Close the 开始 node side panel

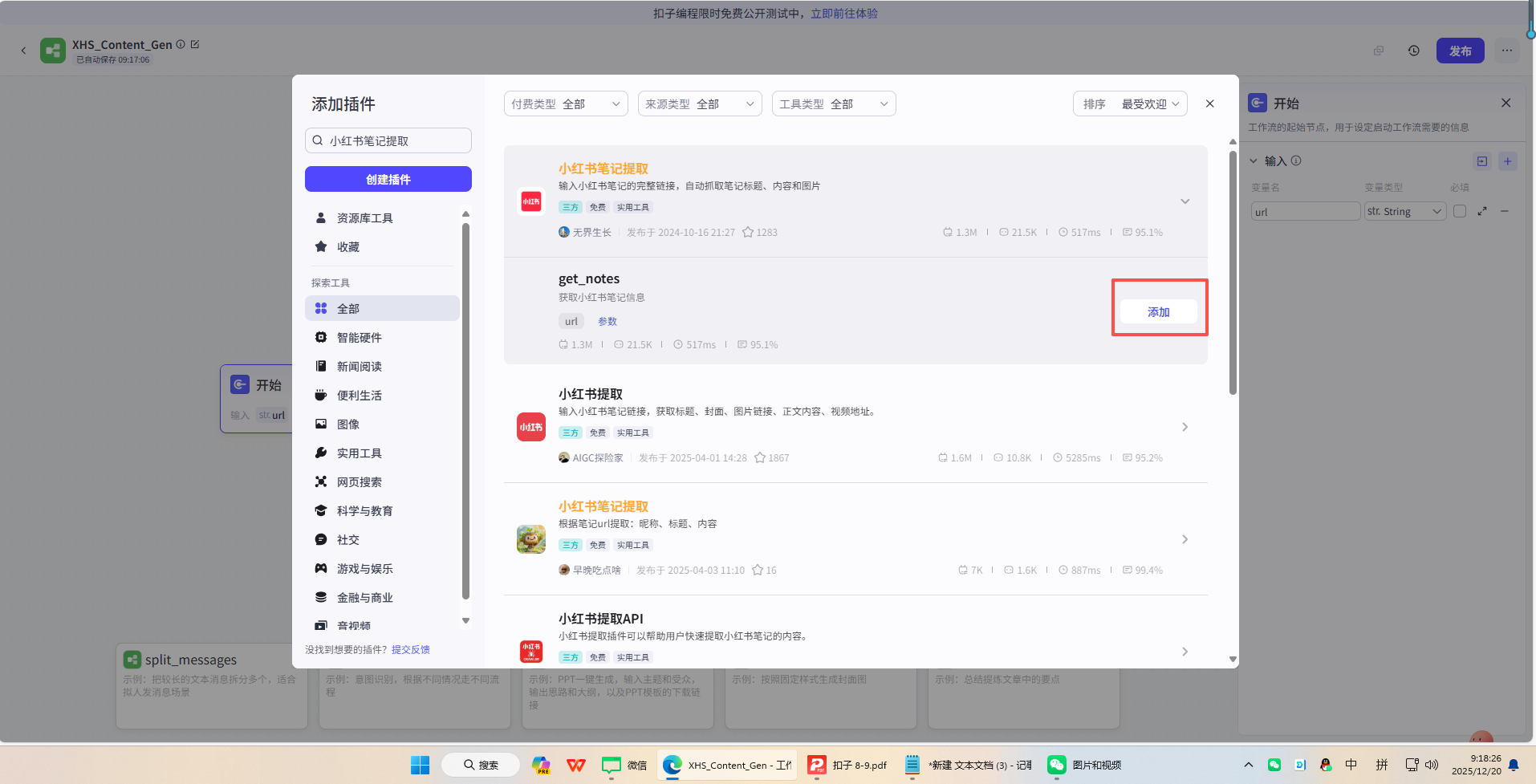pos(1506,103)
